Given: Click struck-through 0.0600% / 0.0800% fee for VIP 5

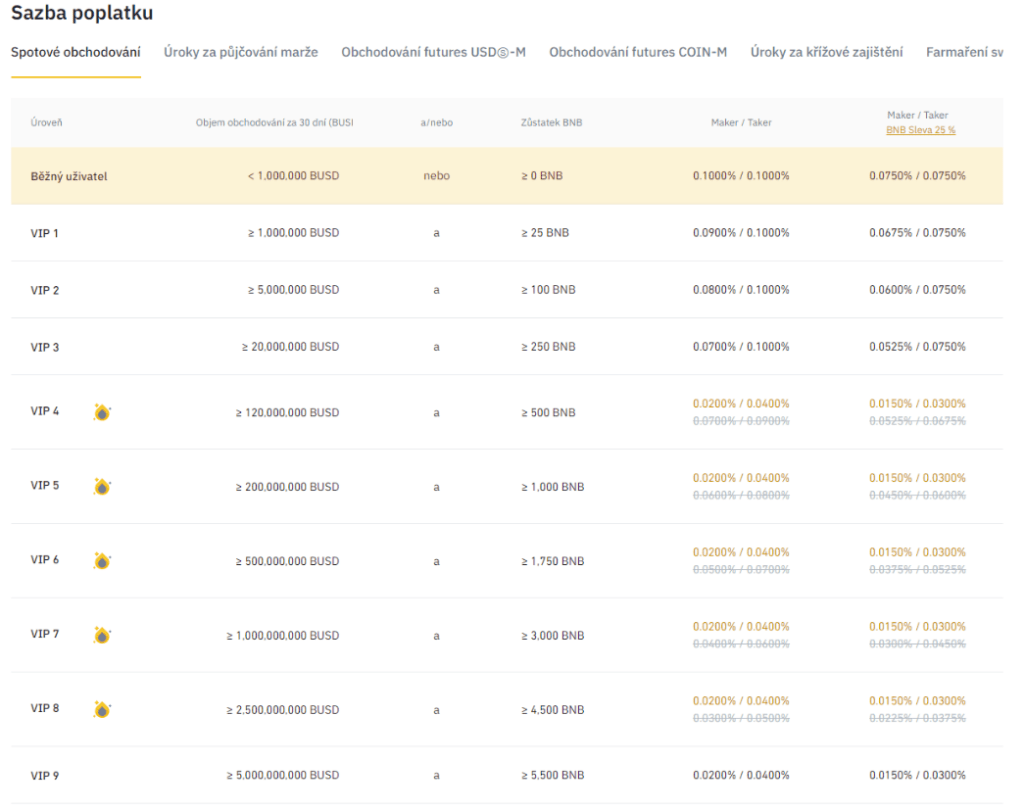Looking at the screenshot, I should pyautogui.click(x=741, y=496).
